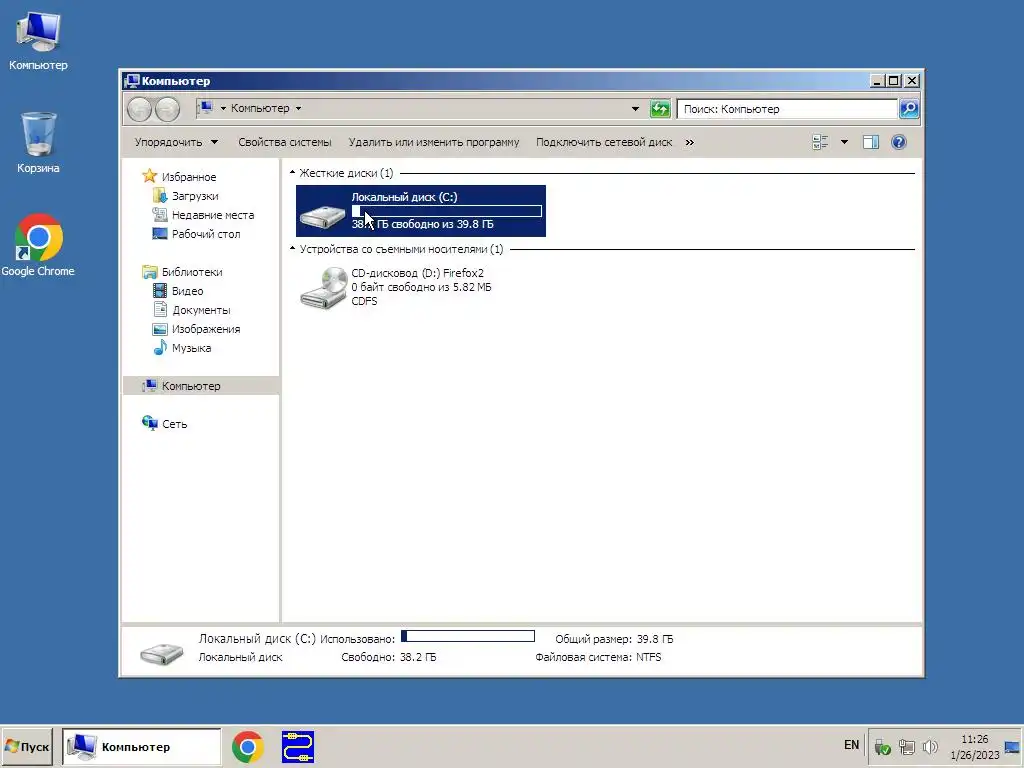Click the Back navigation arrow button

139,109
